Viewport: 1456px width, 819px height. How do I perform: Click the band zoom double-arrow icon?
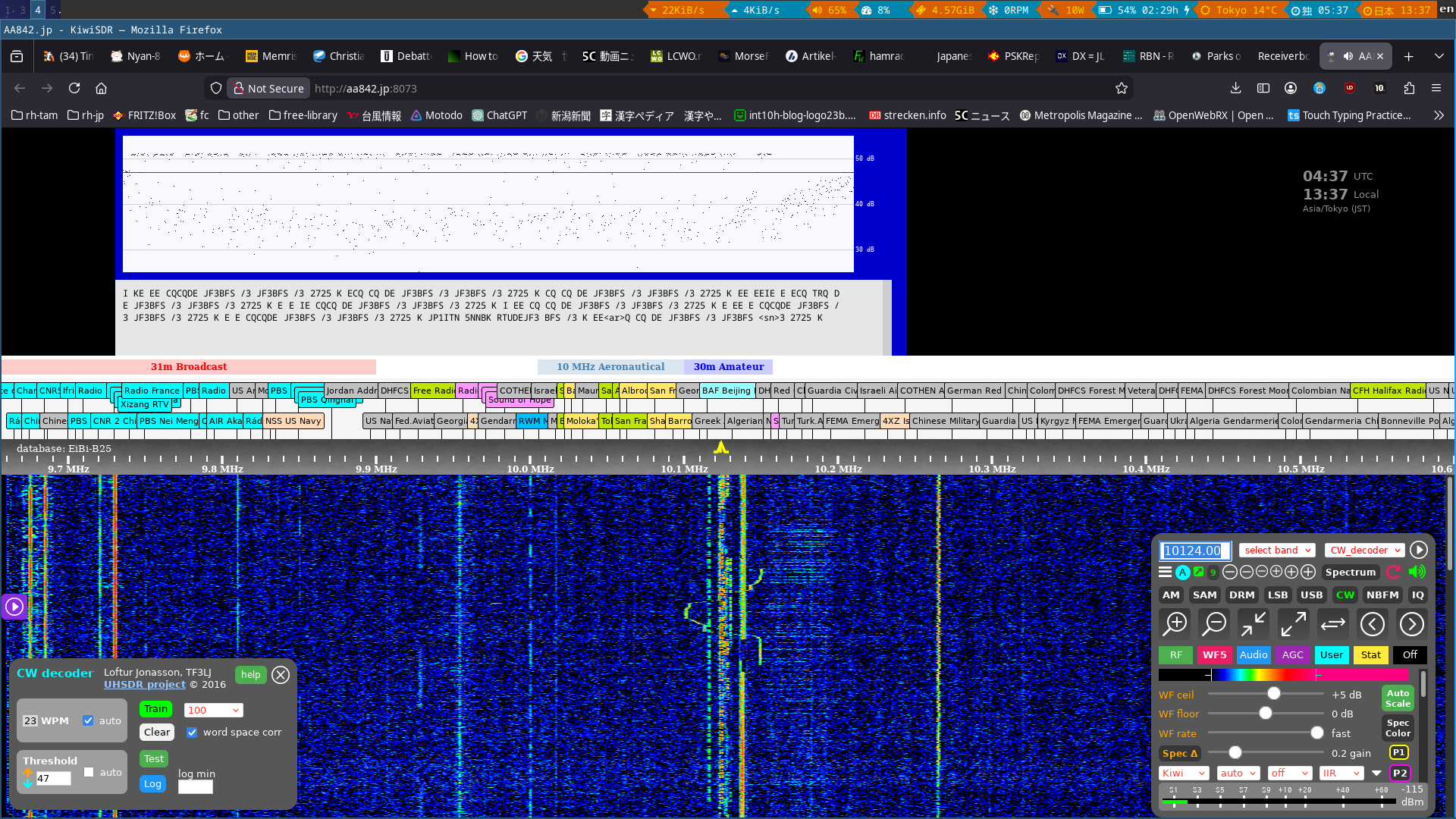coord(1333,624)
